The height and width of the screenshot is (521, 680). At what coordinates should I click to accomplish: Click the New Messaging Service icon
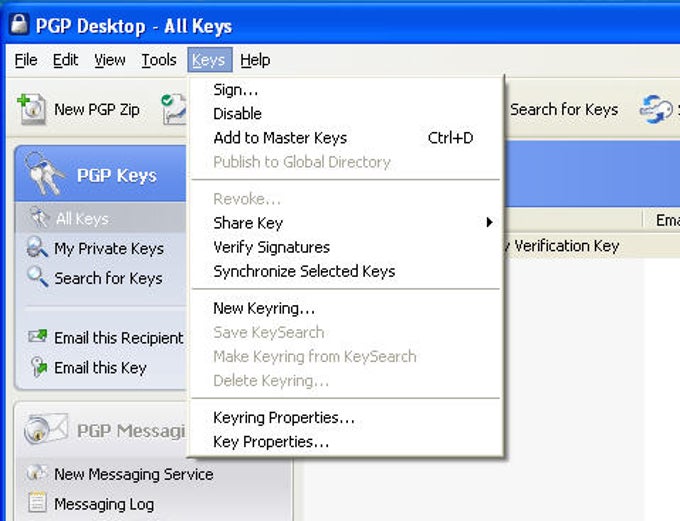(x=37, y=473)
